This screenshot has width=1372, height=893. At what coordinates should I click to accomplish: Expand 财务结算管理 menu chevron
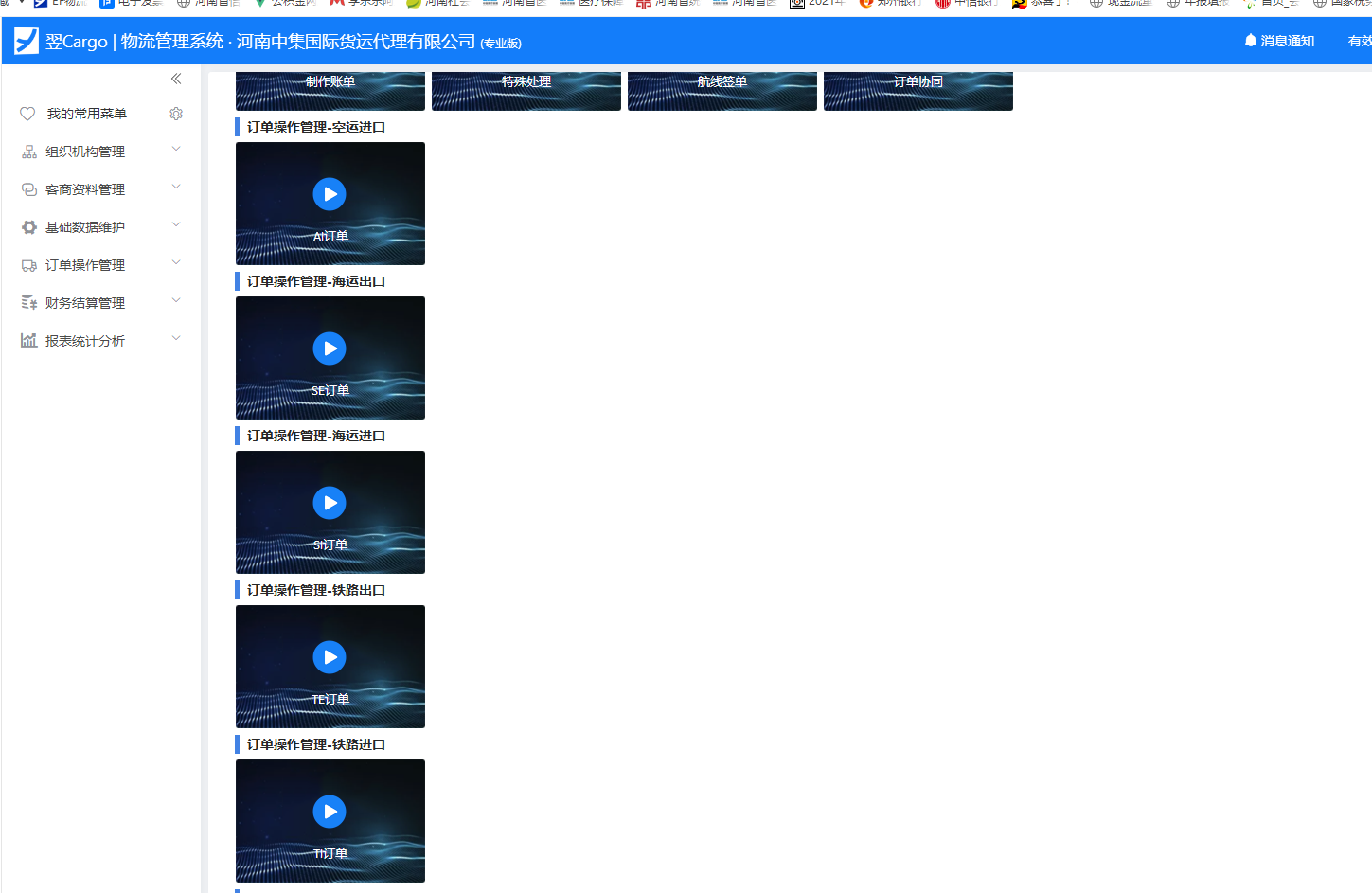click(176, 300)
